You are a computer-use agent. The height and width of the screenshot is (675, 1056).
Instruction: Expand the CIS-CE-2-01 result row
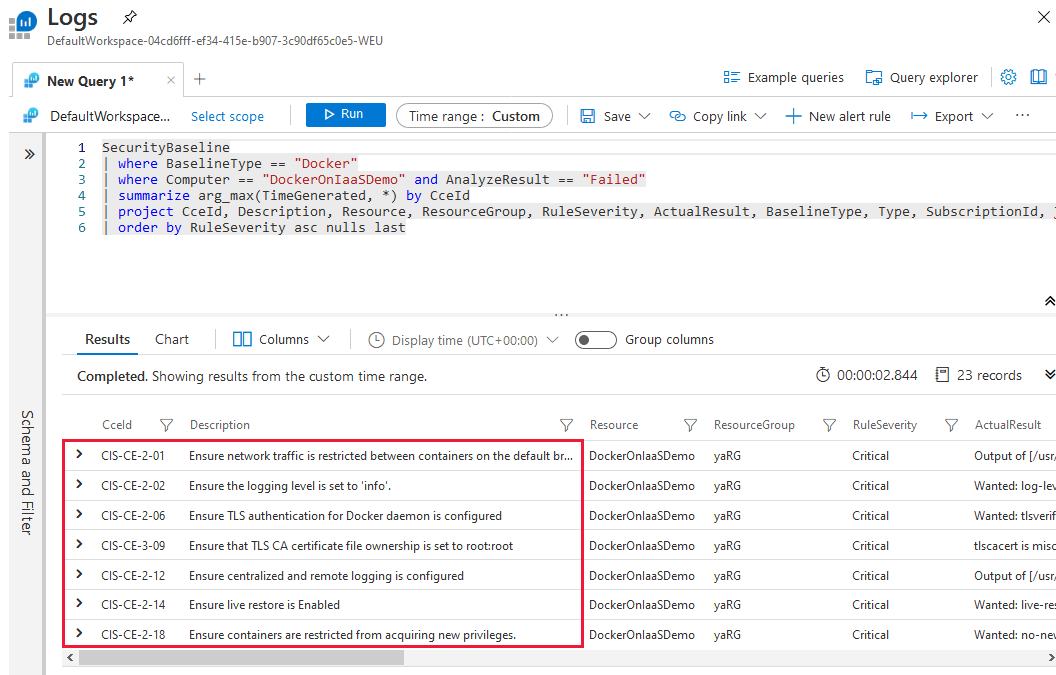coord(79,455)
